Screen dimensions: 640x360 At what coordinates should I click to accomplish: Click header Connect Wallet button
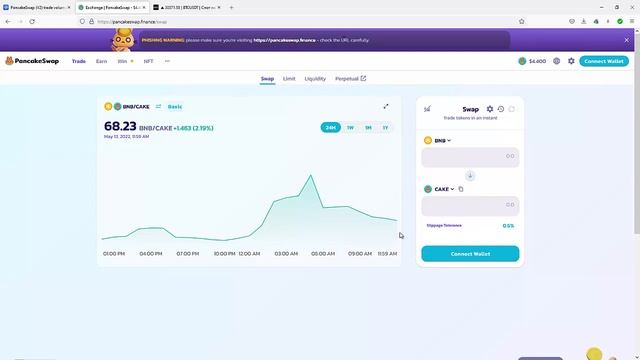(604, 61)
